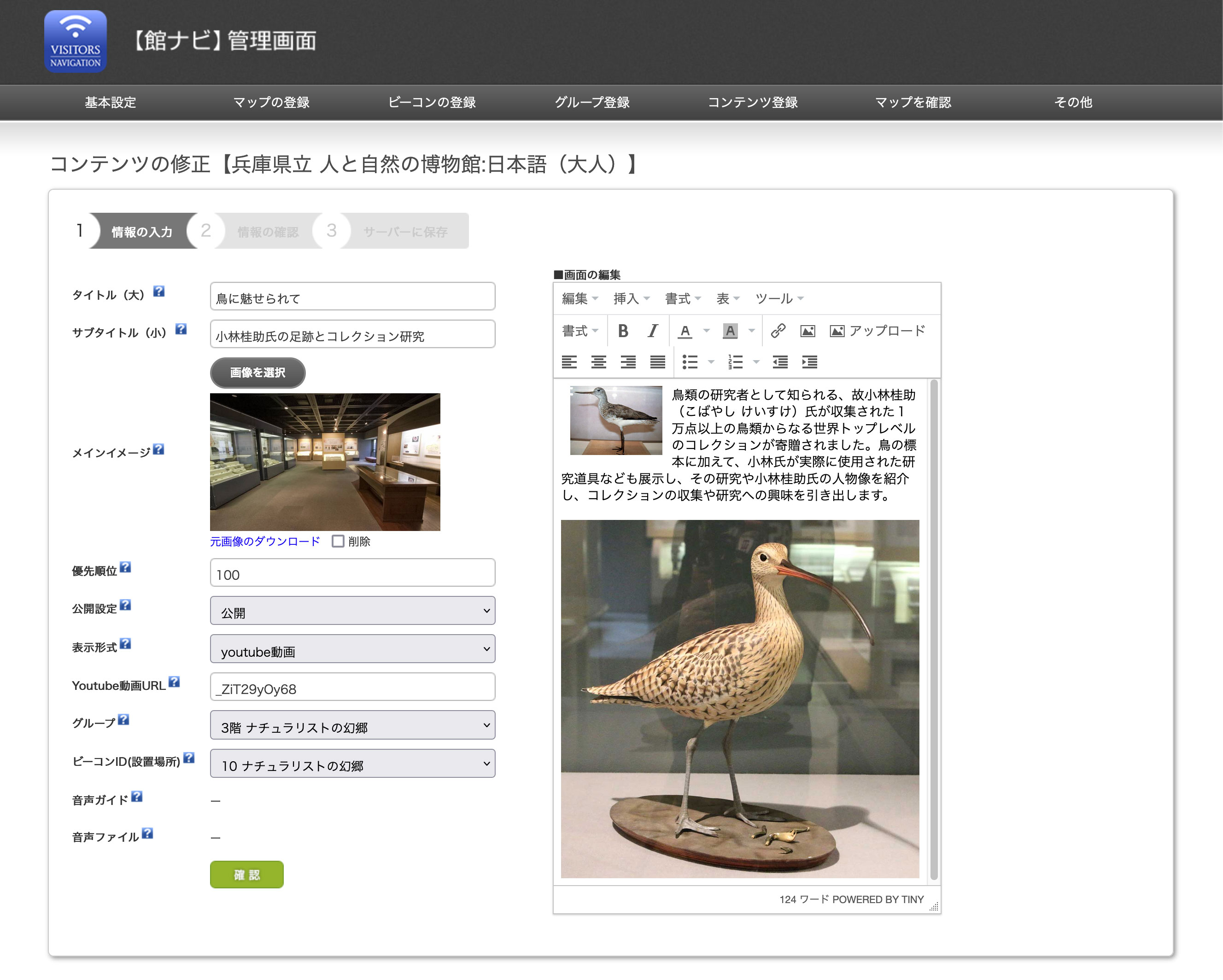Image resolution: width=1223 pixels, height=980 pixels.
Task: Click the 画像を選択 button
Action: click(257, 373)
